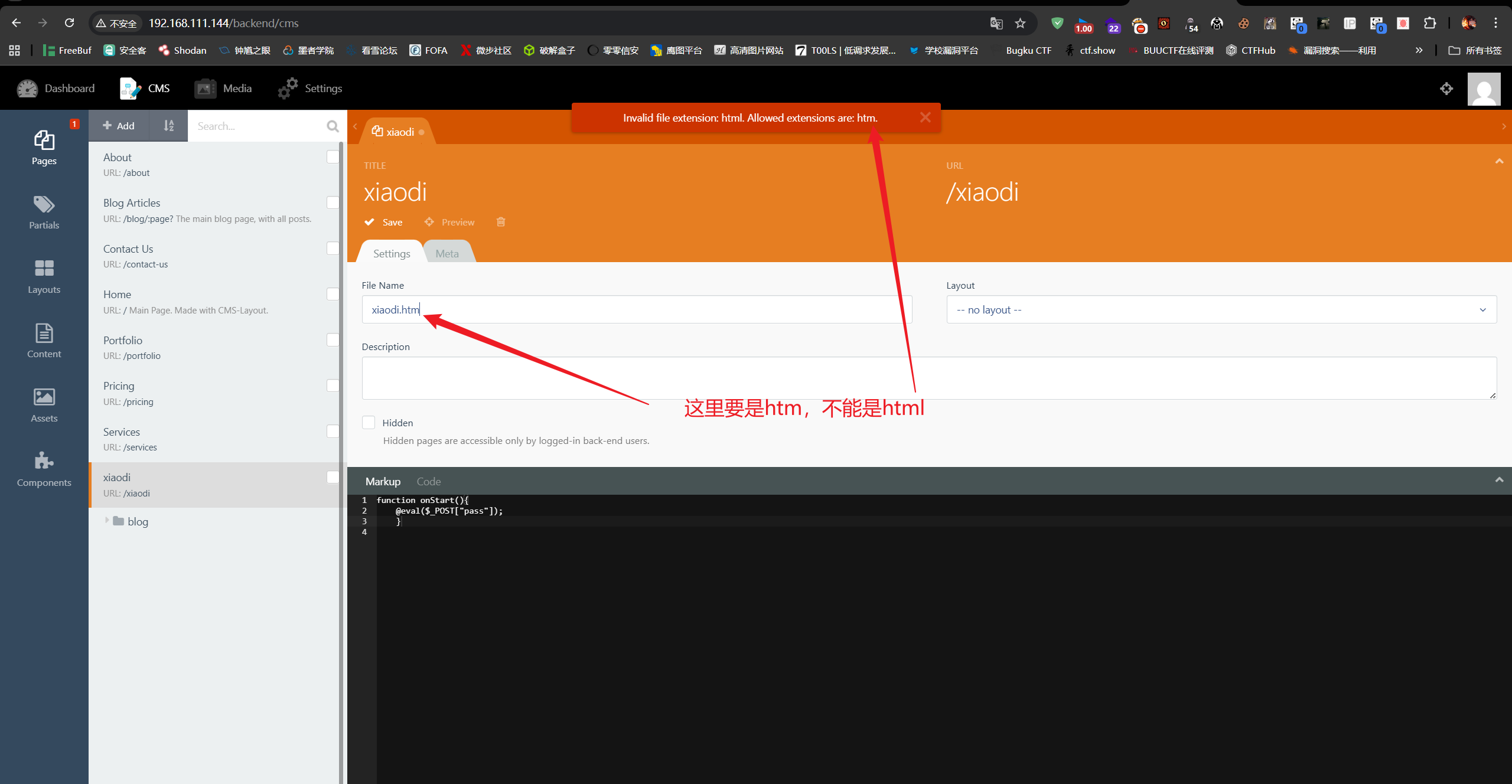Open the Layout dropdown
Viewport: 1512px width, 784px height.
(x=1221, y=310)
